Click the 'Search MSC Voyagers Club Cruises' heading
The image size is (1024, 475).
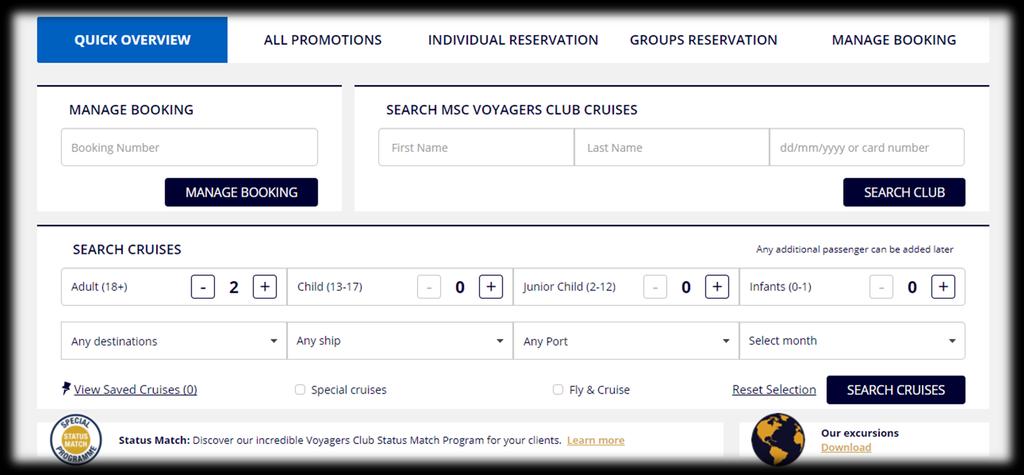click(x=512, y=110)
